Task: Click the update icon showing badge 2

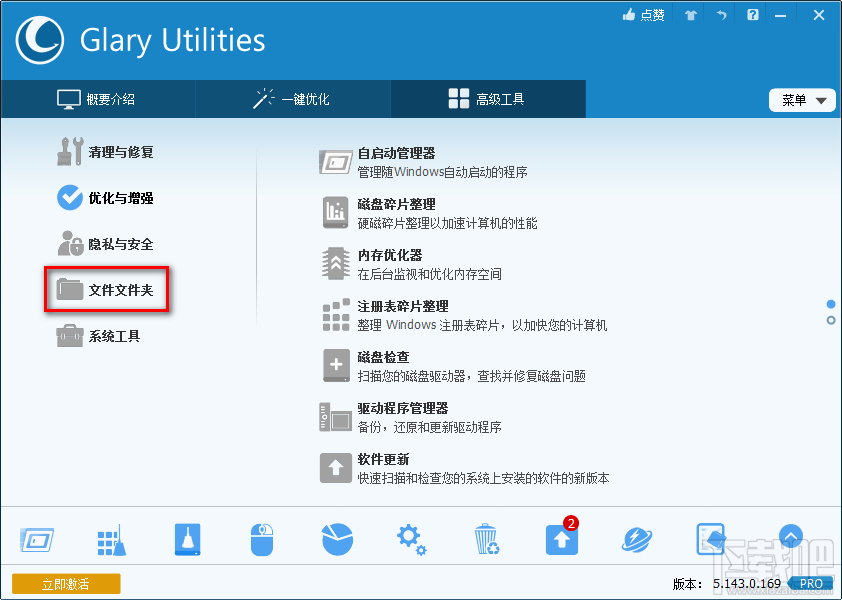Action: pyautogui.click(x=561, y=538)
